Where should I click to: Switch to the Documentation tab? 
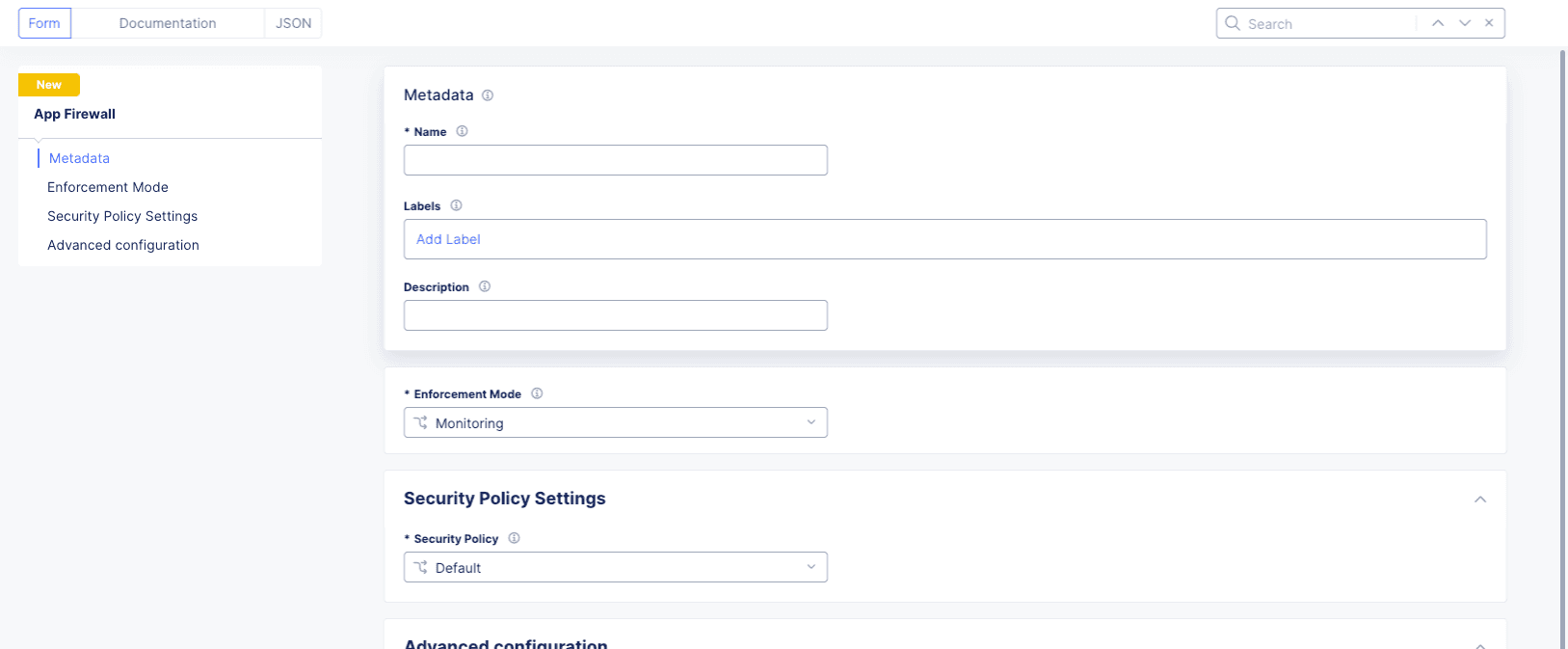pyautogui.click(x=168, y=23)
